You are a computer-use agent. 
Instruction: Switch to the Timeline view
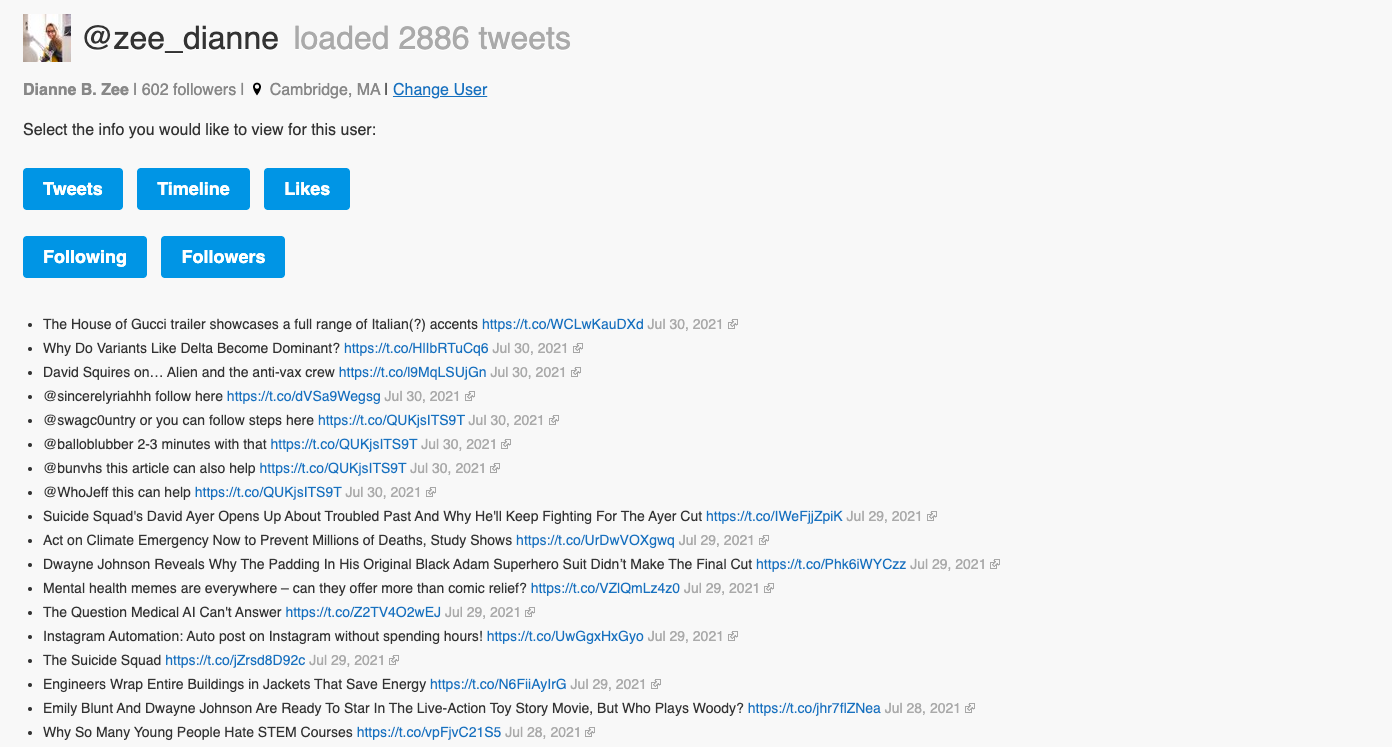point(193,189)
